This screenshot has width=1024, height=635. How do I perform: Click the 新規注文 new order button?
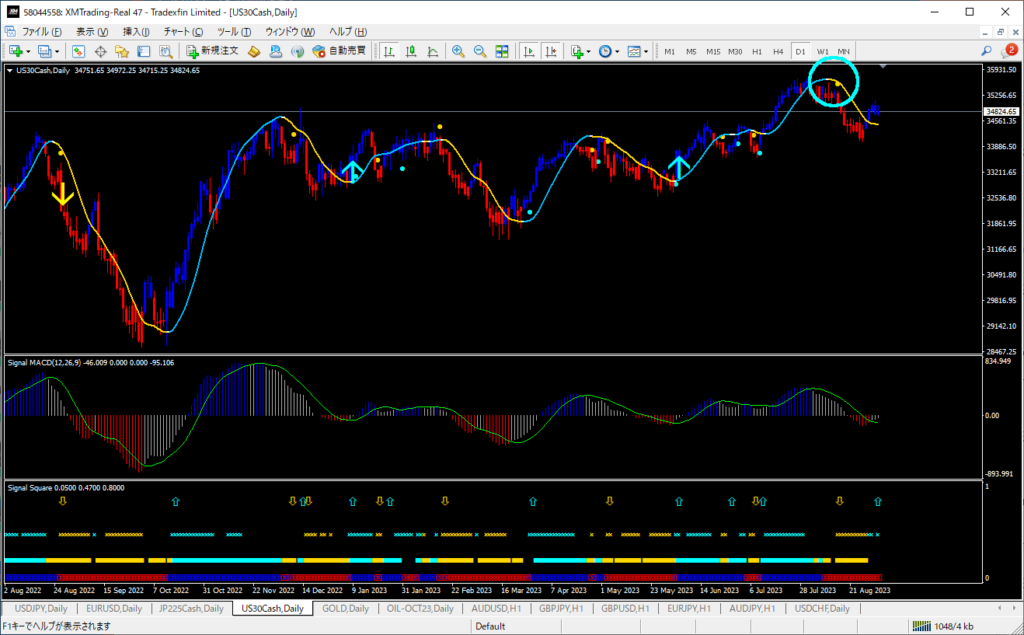(212, 52)
